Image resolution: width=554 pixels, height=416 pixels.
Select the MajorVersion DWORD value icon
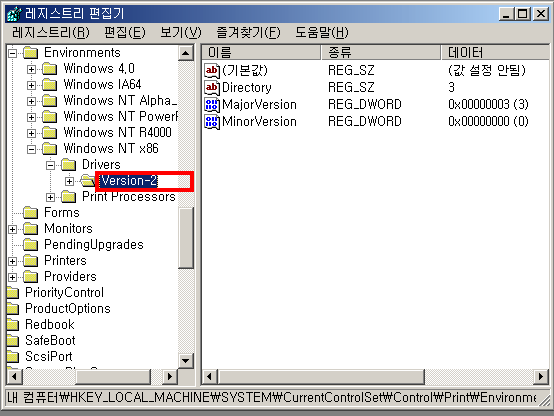click(212, 105)
